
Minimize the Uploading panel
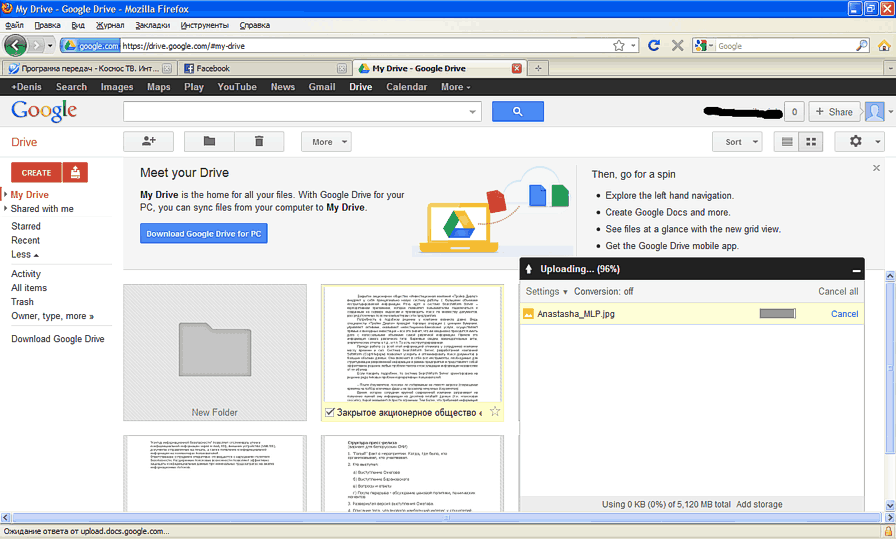tap(856, 270)
